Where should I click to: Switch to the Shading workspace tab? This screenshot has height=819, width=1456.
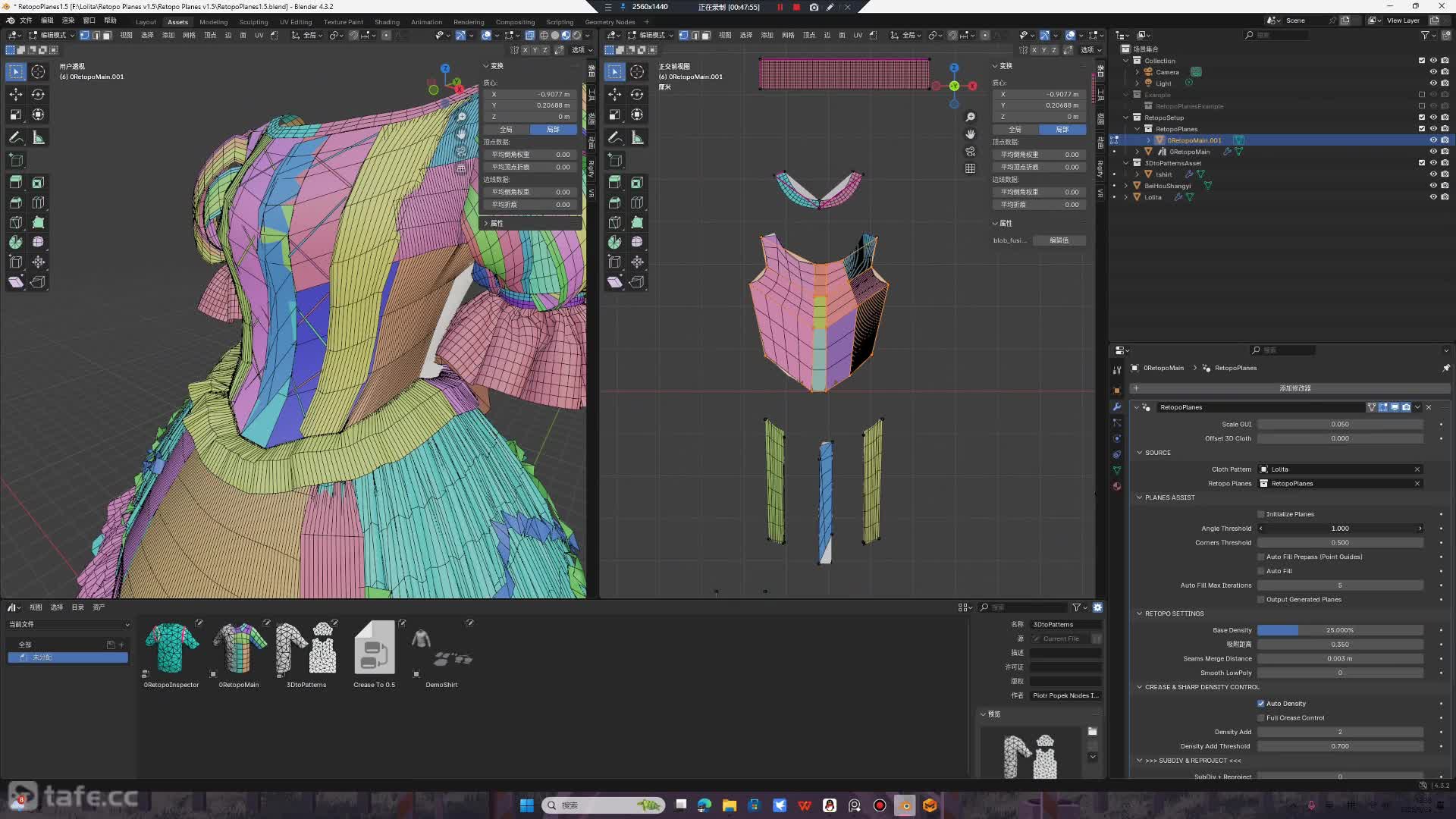tap(387, 22)
